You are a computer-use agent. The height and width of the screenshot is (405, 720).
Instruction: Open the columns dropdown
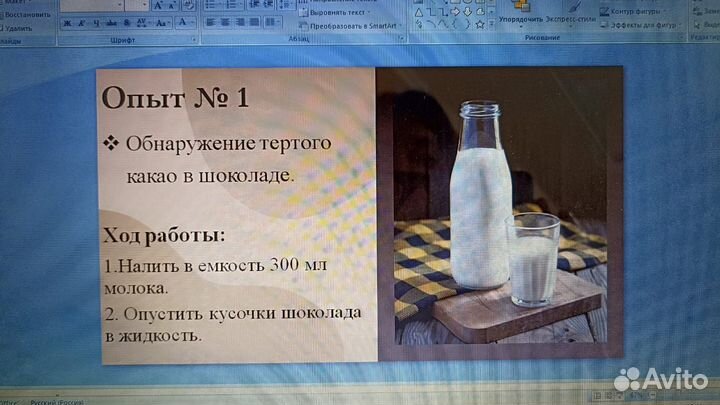(272, 22)
